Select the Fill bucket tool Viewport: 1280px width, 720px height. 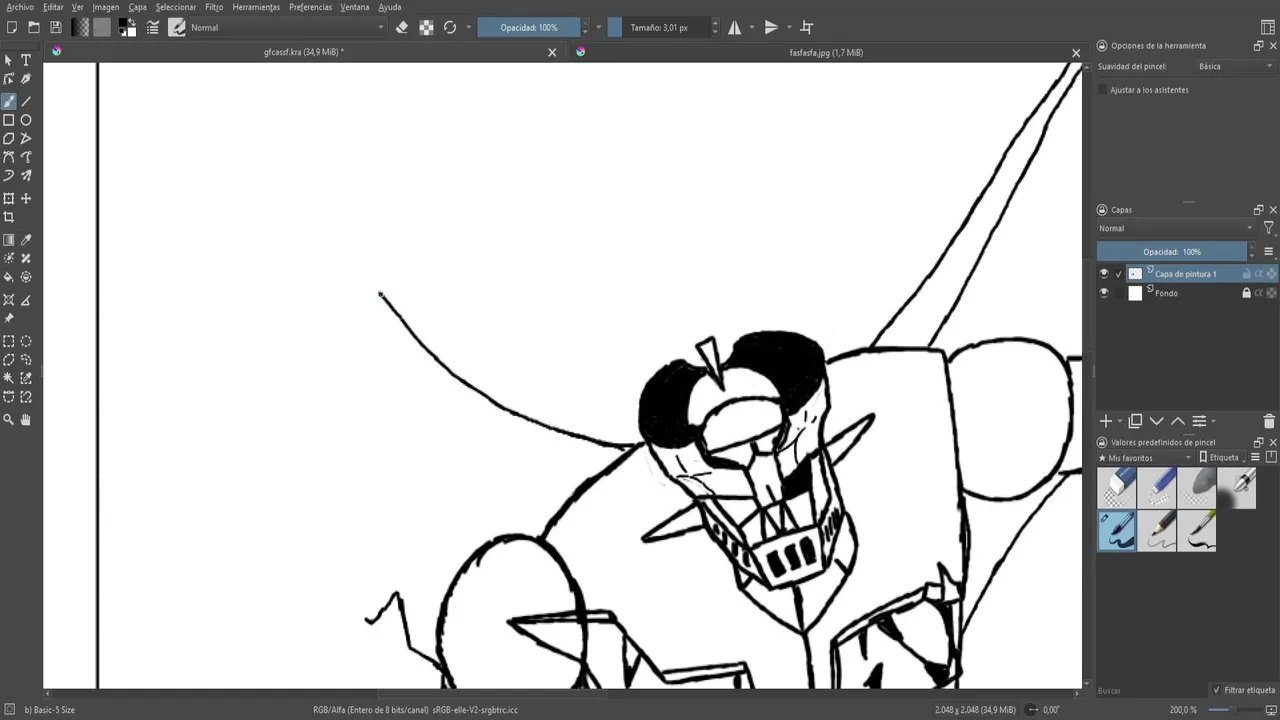click(9, 277)
